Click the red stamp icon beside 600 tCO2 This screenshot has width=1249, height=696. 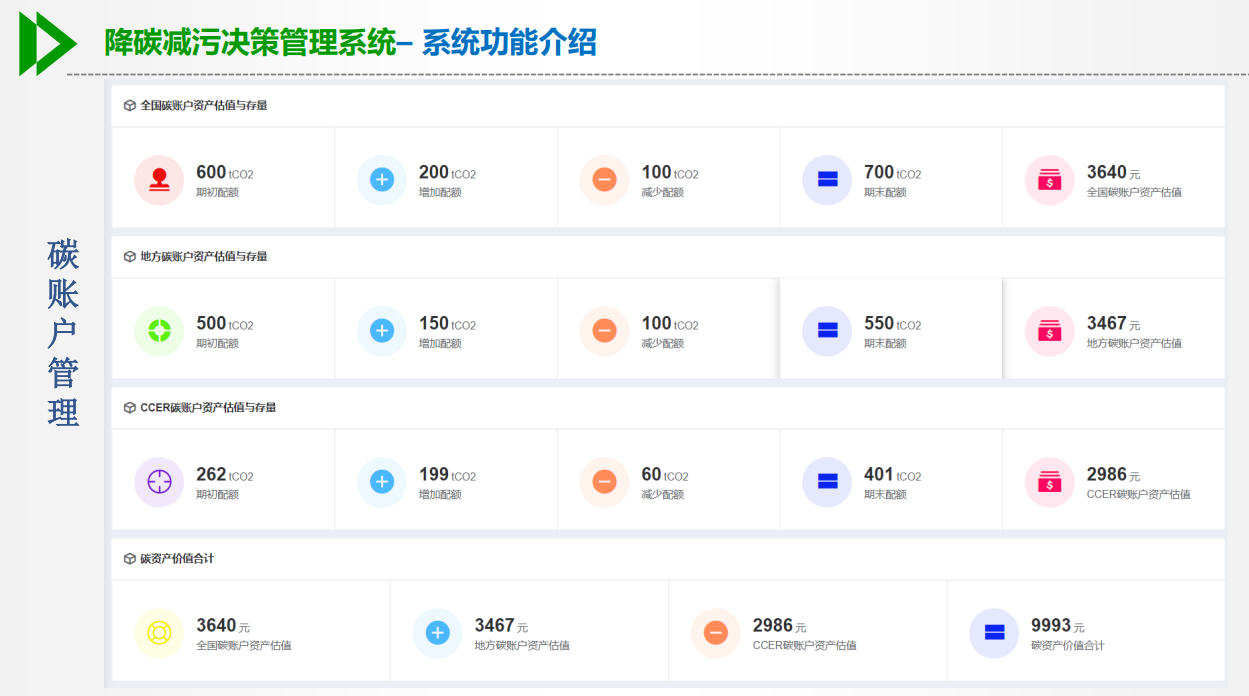(x=159, y=180)
